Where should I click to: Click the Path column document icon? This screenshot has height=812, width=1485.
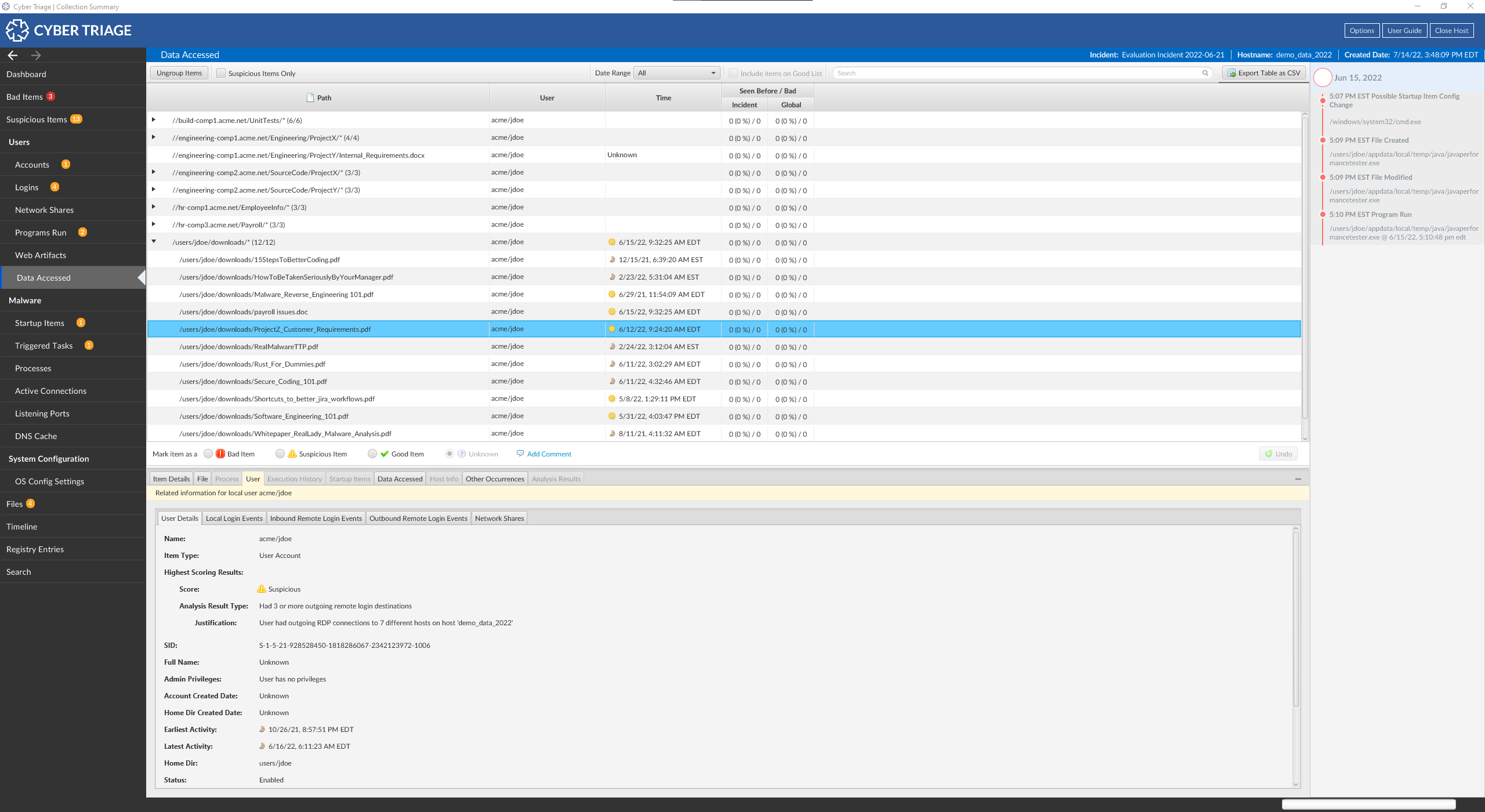pyautogui.click(x=310, y=97)
